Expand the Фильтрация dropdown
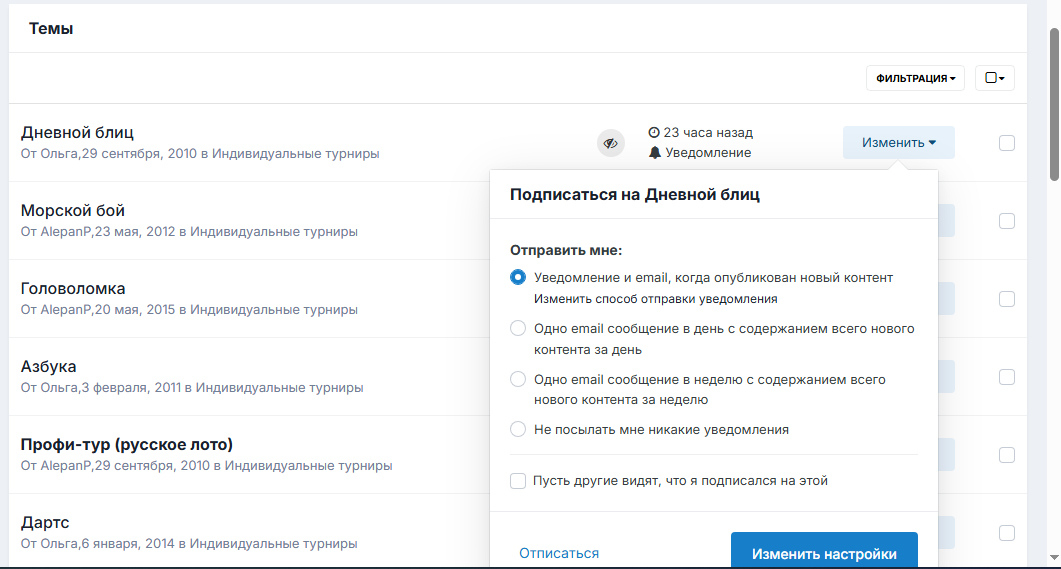The width and height of the screenshot is (1061, 569). 916,78
